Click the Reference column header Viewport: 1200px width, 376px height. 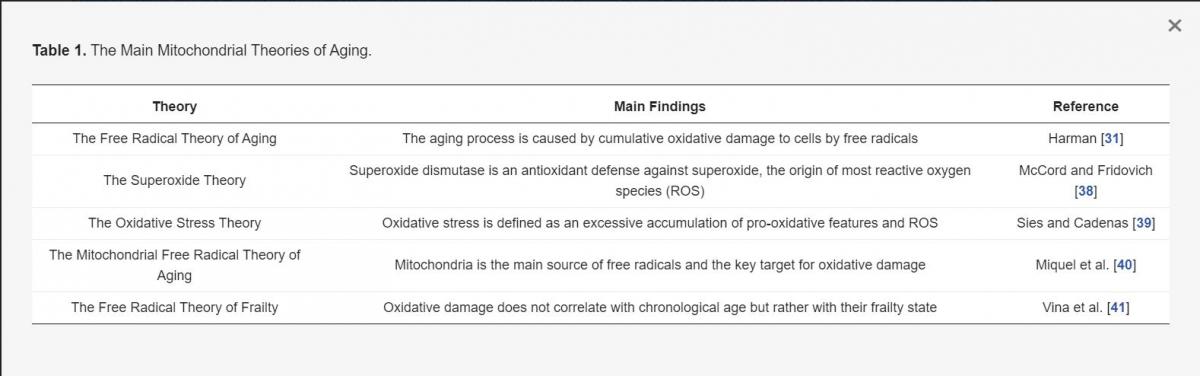(1085, 106)
